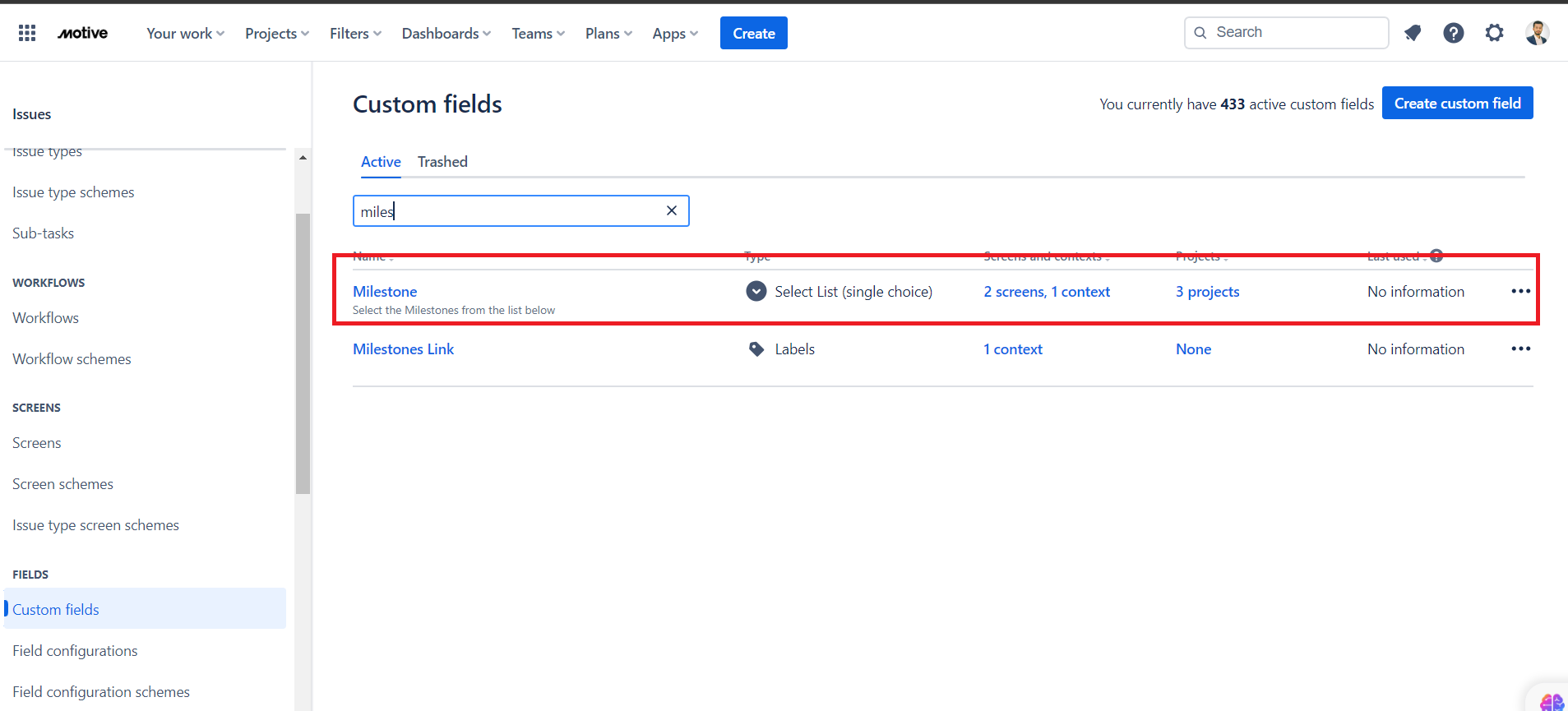Open Sub-tasks in sidebar
The height and width of the screenshot is (711, 1568).
(43, 233)
